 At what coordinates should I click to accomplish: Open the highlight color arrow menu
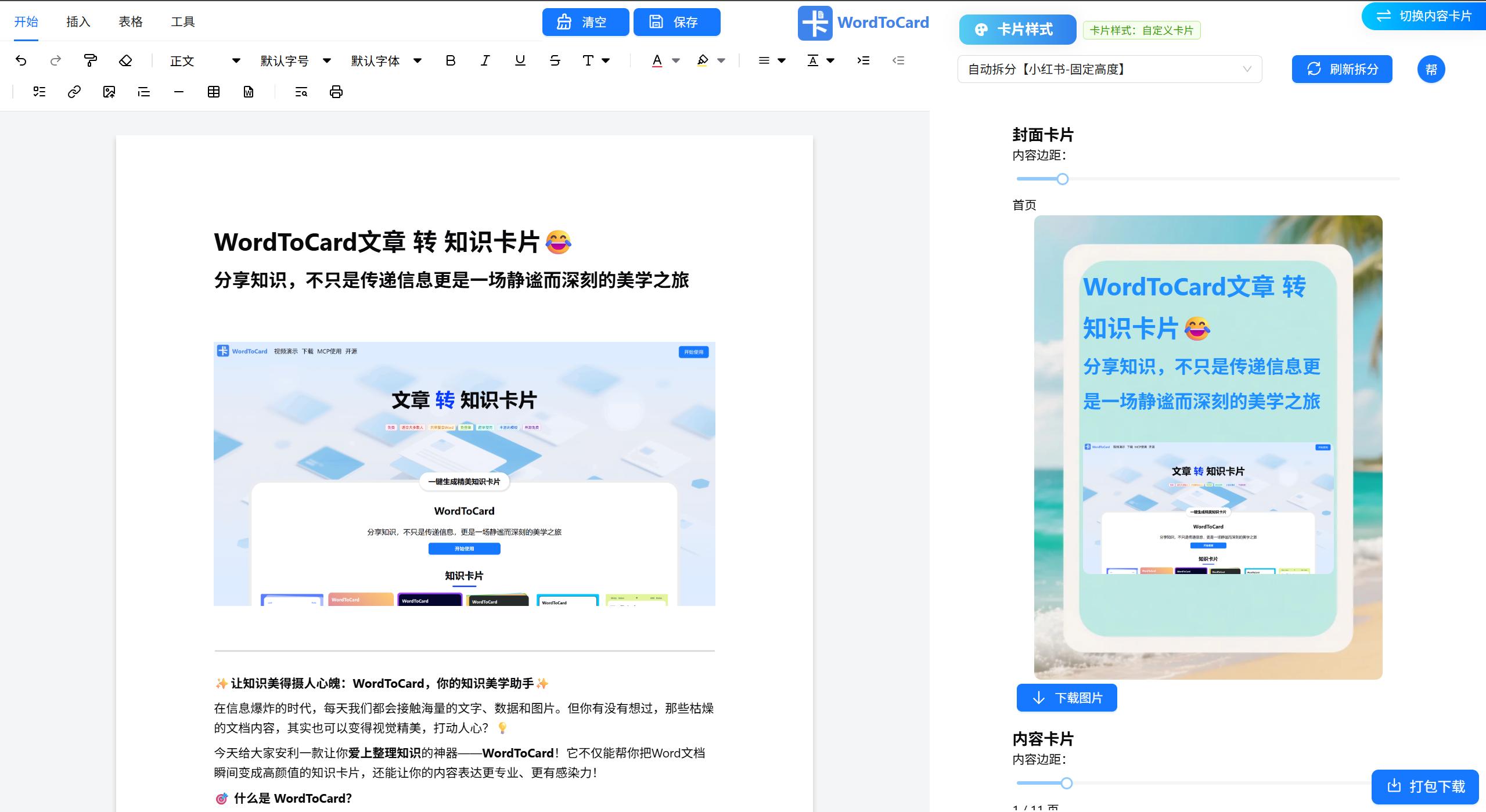(721, 60)
